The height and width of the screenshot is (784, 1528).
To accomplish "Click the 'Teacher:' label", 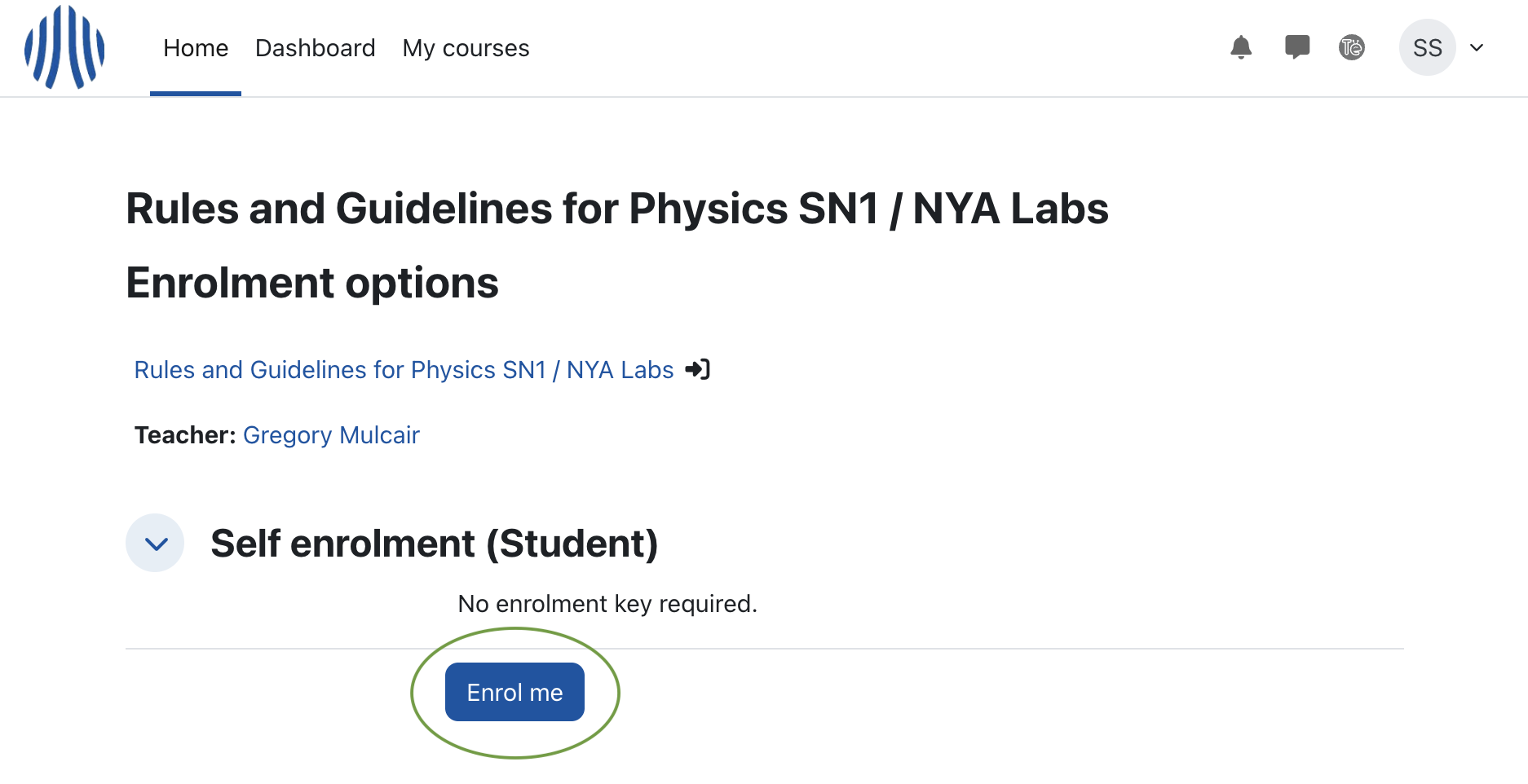I will pos(186,435).
